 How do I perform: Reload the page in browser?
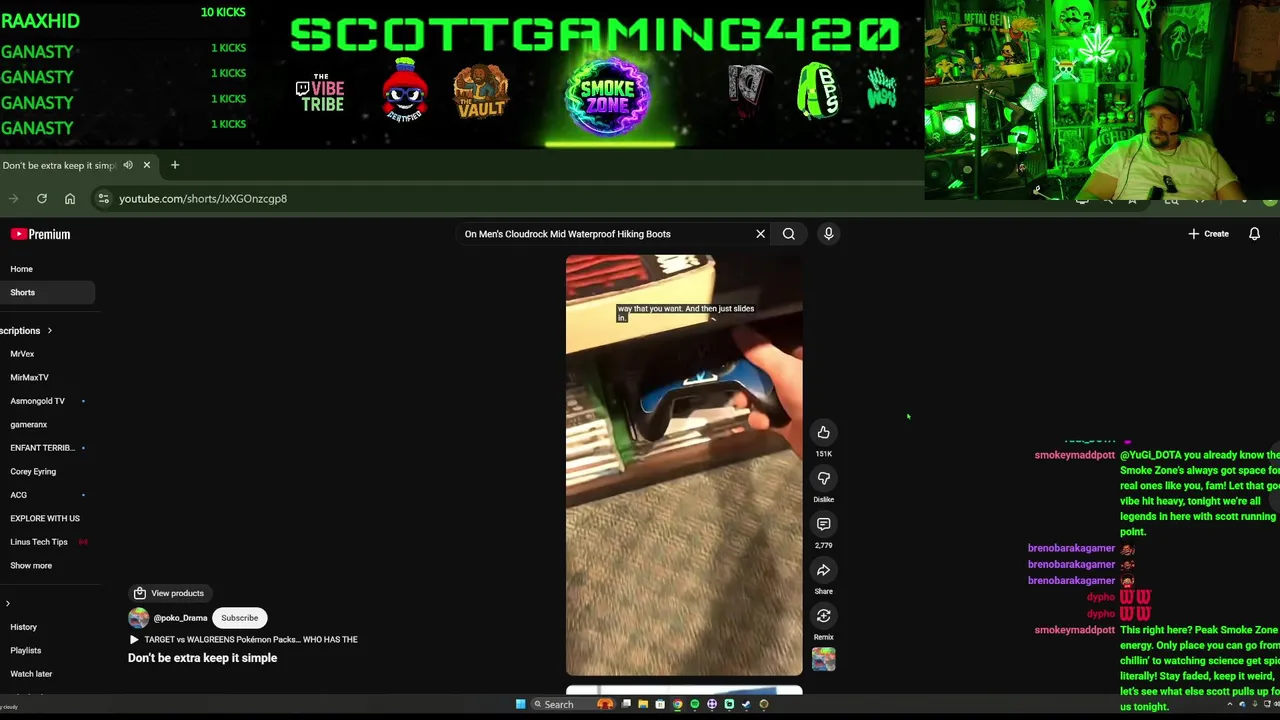pos(42,199)
